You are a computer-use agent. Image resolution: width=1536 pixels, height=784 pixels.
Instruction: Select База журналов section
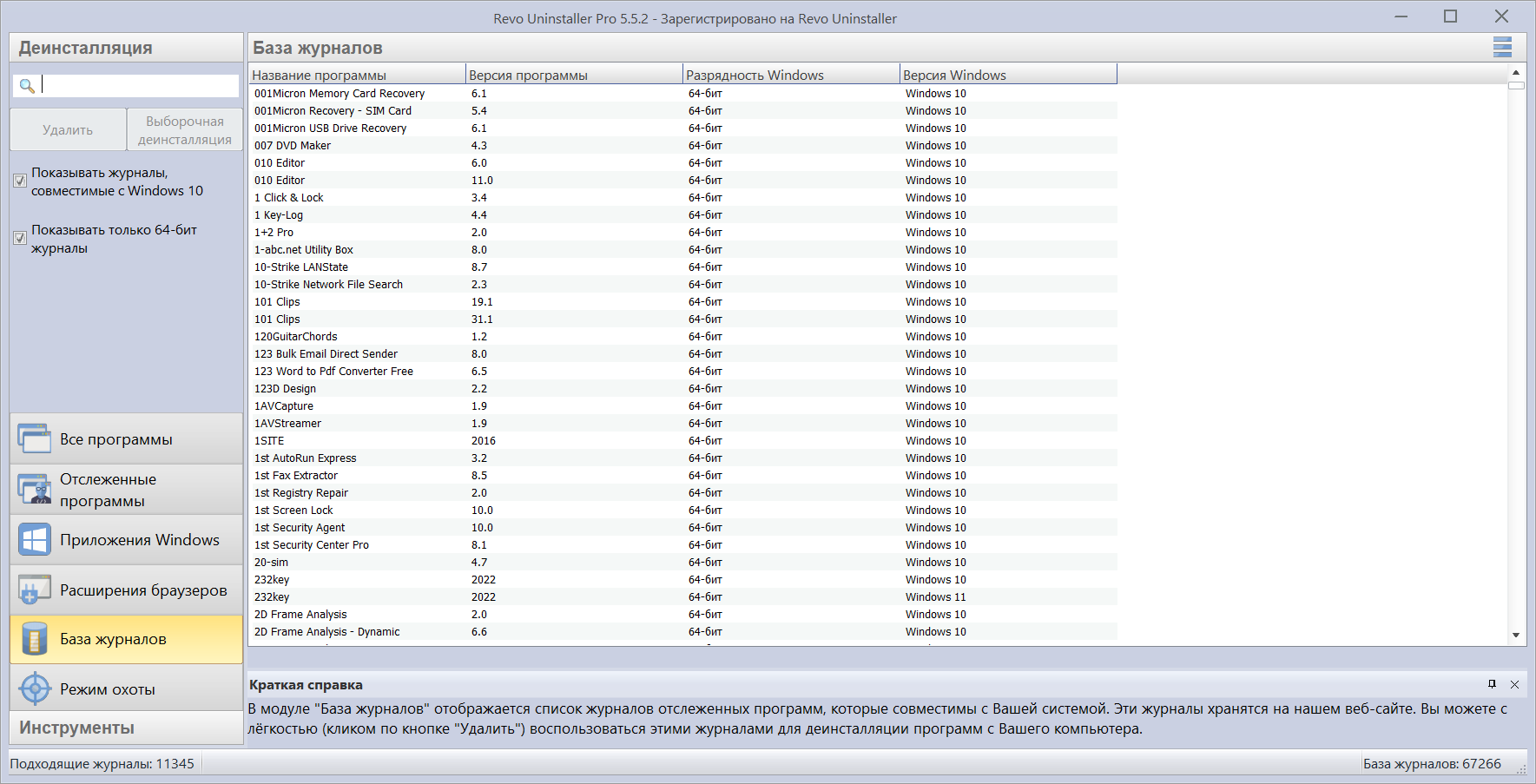127,640
